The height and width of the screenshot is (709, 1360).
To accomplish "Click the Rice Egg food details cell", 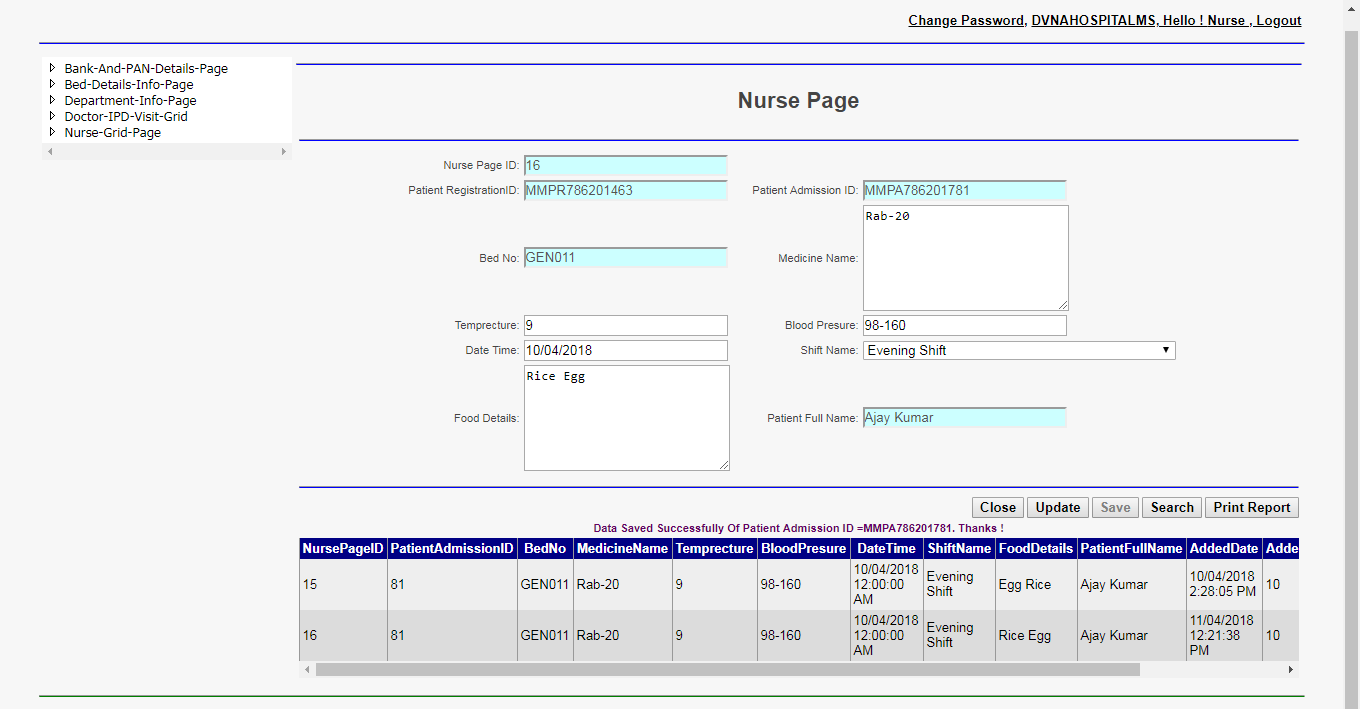I will pos(1036,635).
